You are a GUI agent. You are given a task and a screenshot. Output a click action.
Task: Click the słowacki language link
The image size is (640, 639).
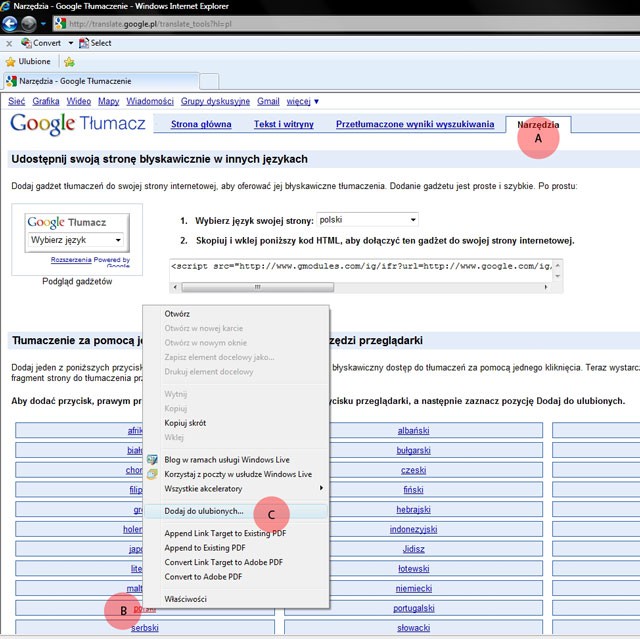pos(413,628)
